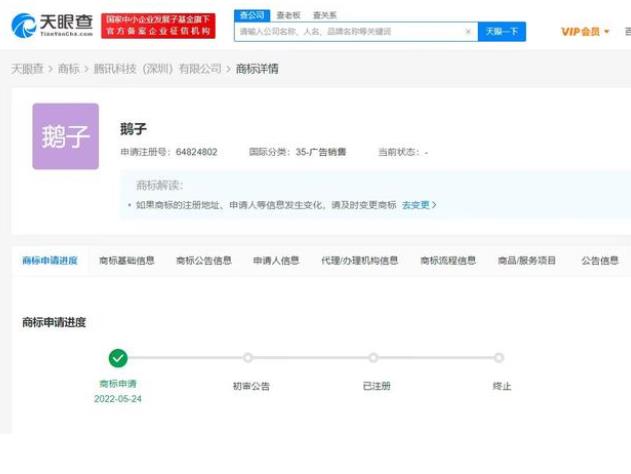The image size is (631, 474).
Task: Clear search box with the X icon
Action: [468, 32]
